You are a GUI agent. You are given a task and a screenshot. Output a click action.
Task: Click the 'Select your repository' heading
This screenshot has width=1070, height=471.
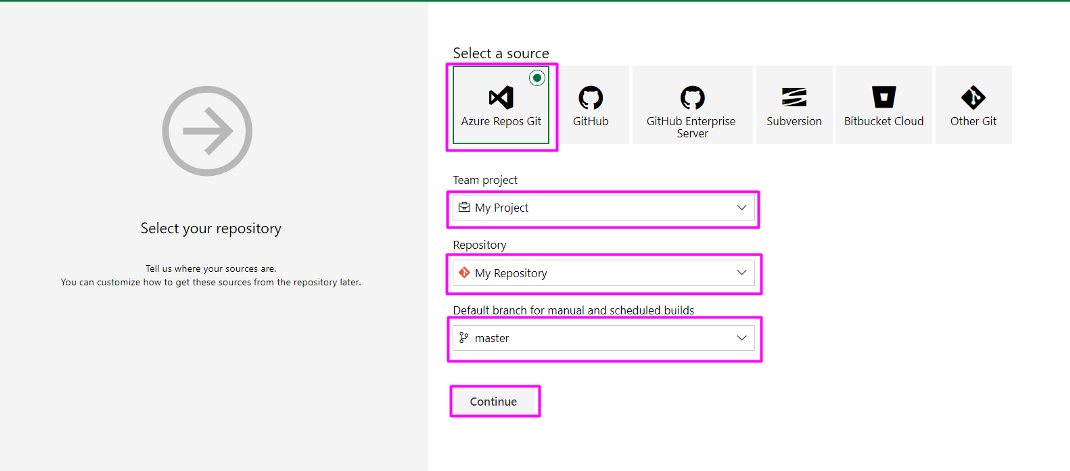coord(211,228)
